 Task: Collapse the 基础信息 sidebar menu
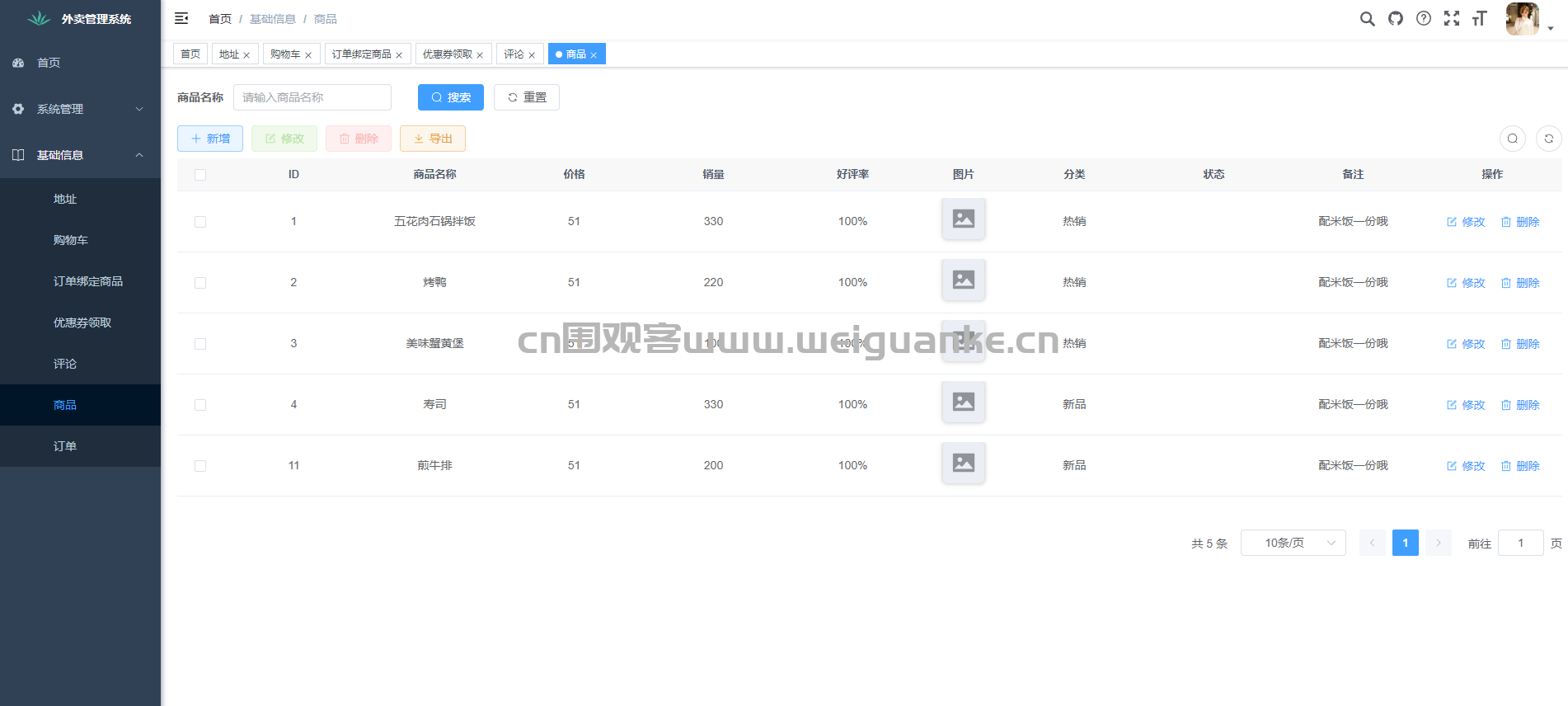tap(80, 155)
